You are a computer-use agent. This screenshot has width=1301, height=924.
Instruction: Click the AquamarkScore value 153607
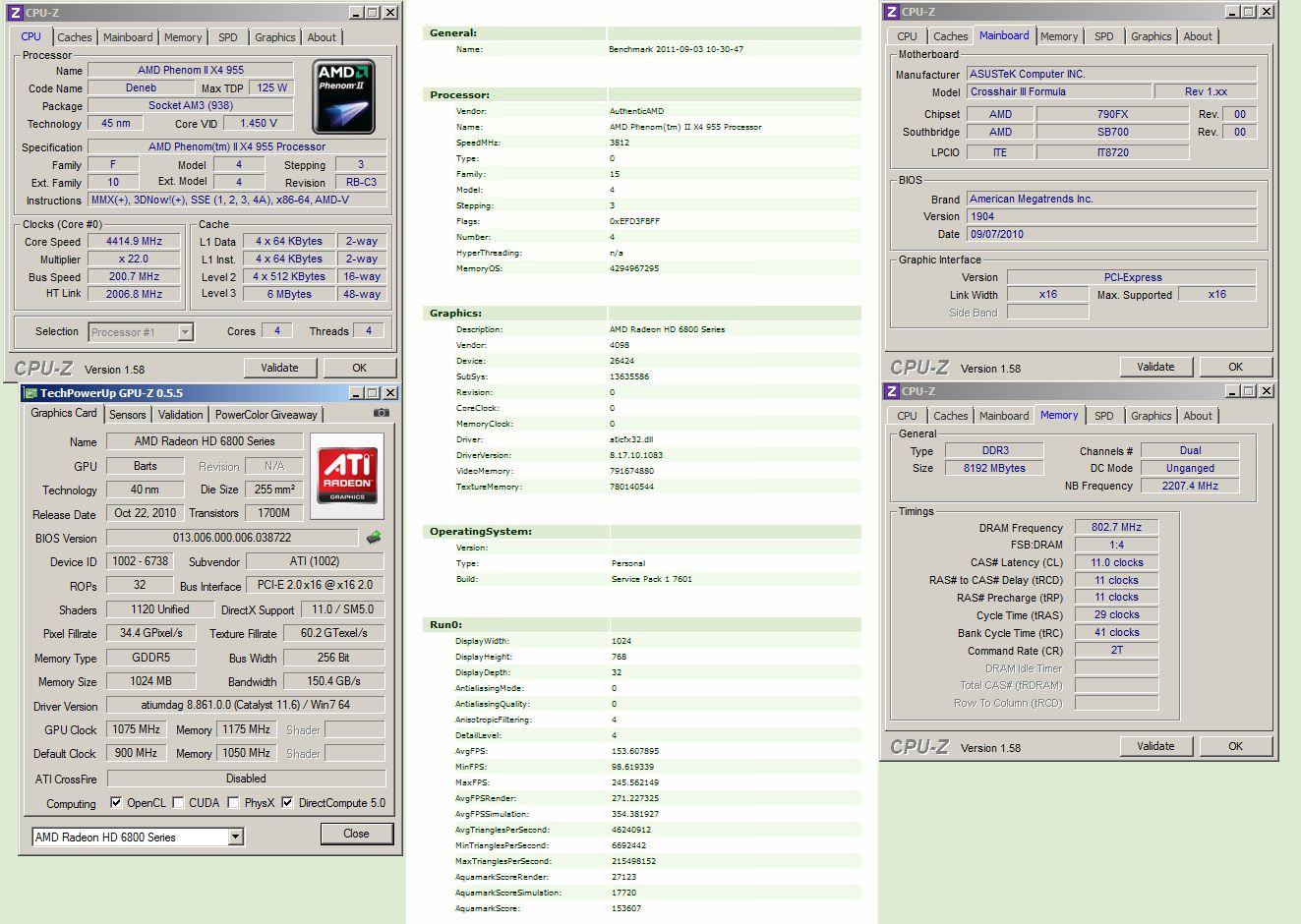625,908
